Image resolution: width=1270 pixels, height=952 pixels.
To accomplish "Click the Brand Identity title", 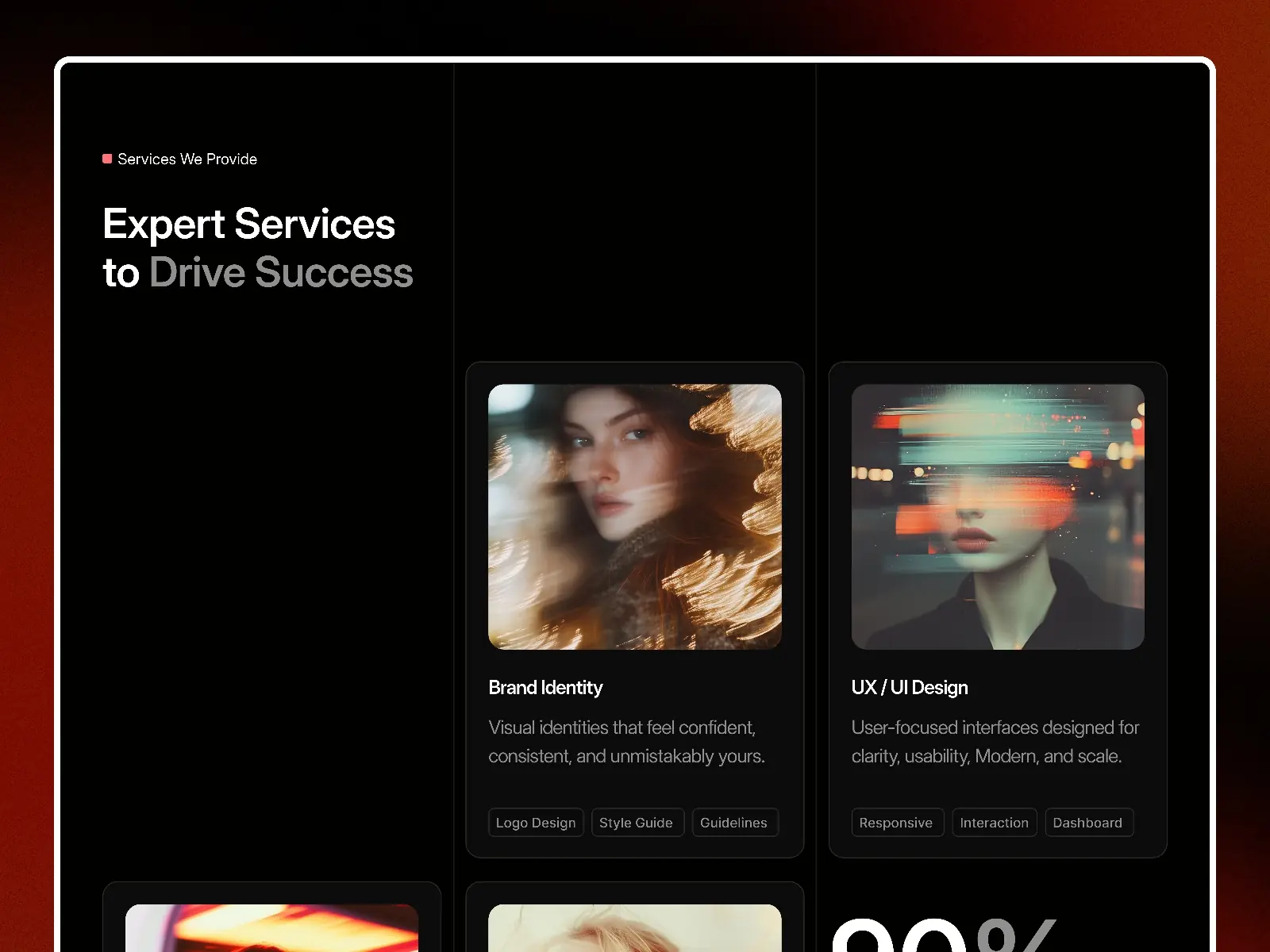I will click(x=545, y=688).
